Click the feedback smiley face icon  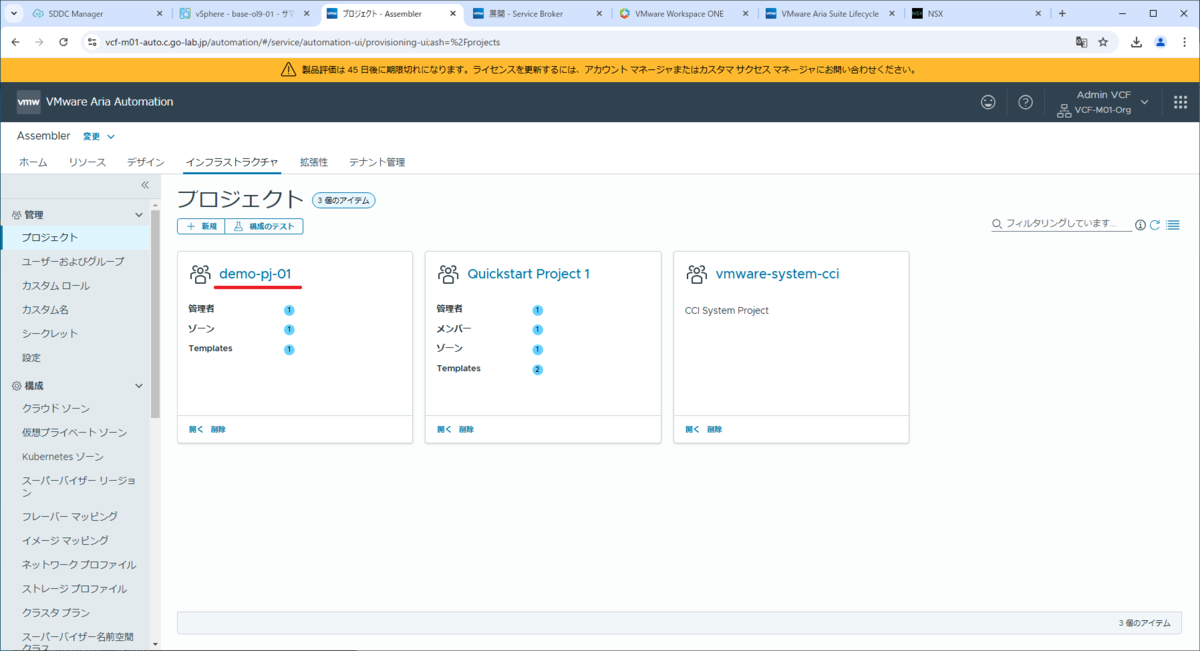[x=989, y=102]
